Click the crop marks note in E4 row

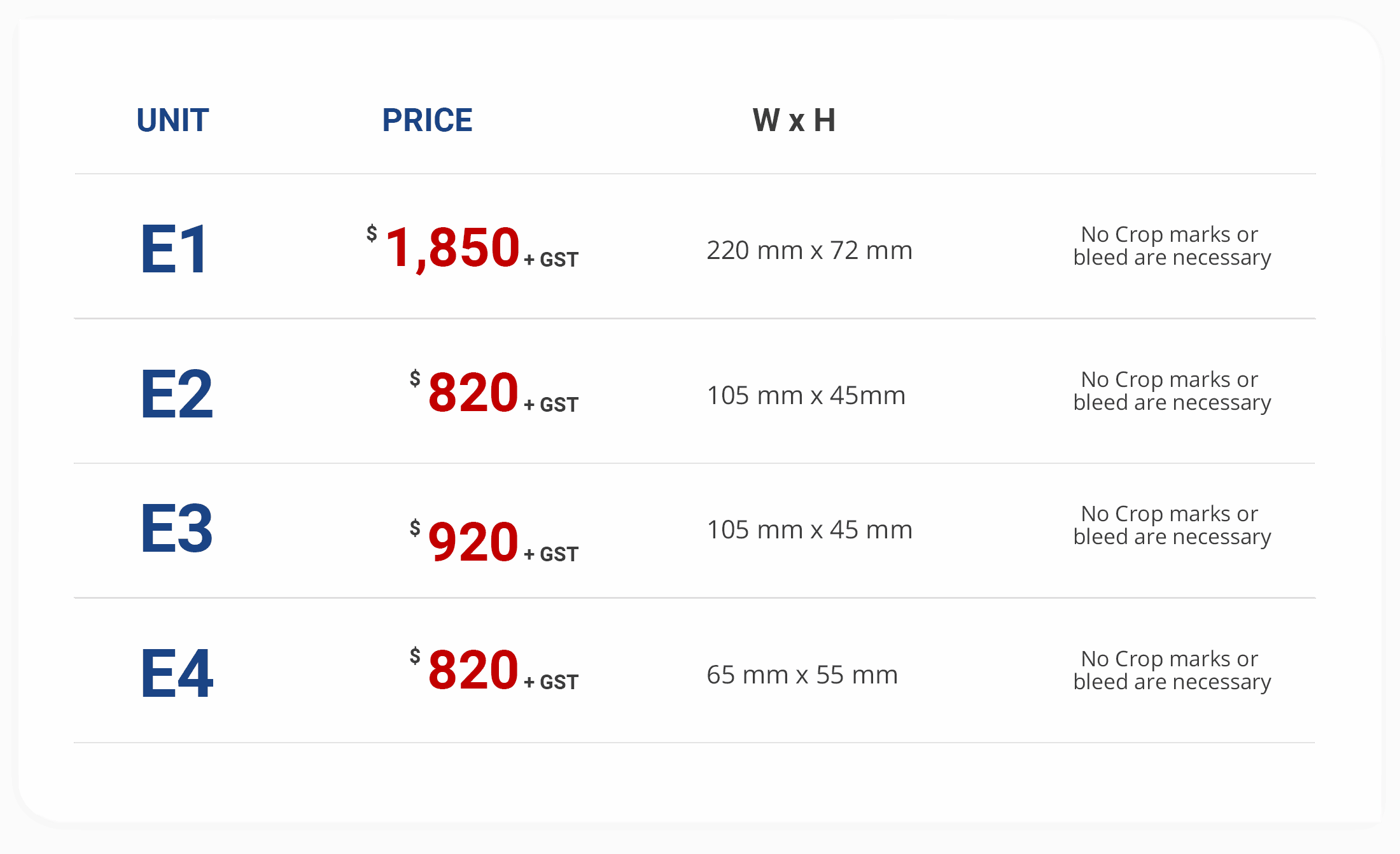1172,670
